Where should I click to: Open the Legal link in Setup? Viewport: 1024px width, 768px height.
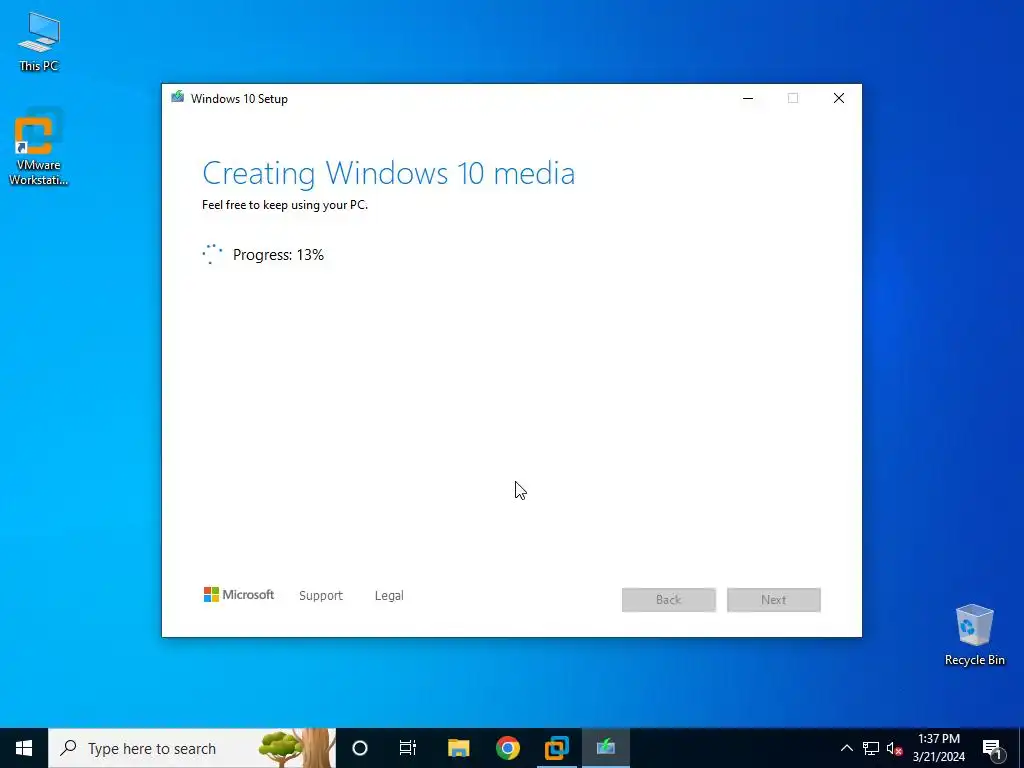click(x=389, y=596)
